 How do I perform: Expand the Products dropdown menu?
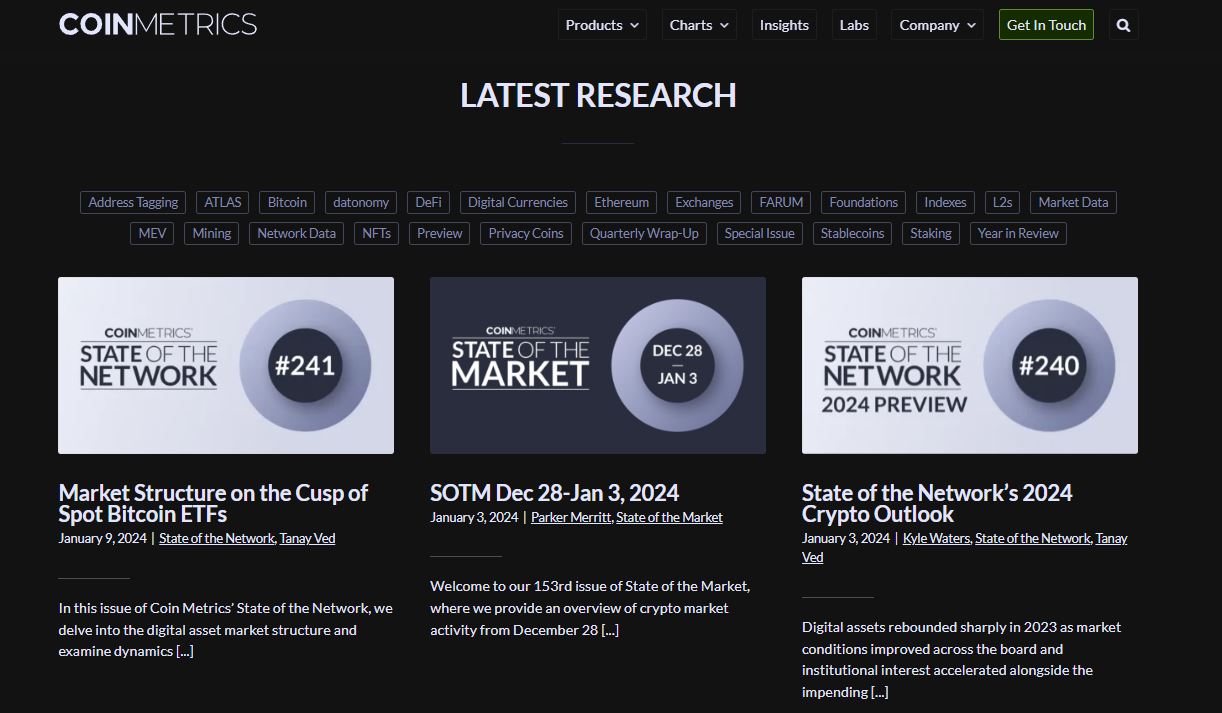pyautogui.click(x=602, y=25)
